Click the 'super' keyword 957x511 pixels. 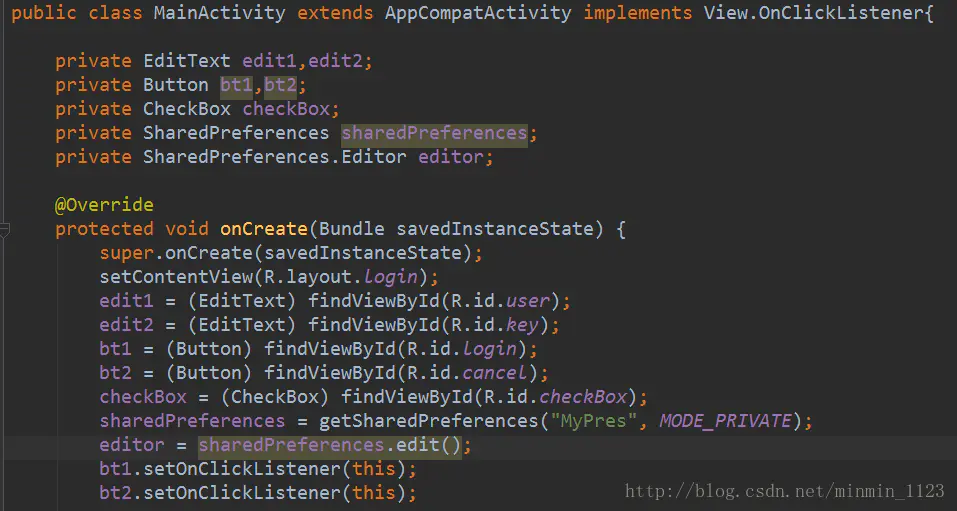point(126,253)
